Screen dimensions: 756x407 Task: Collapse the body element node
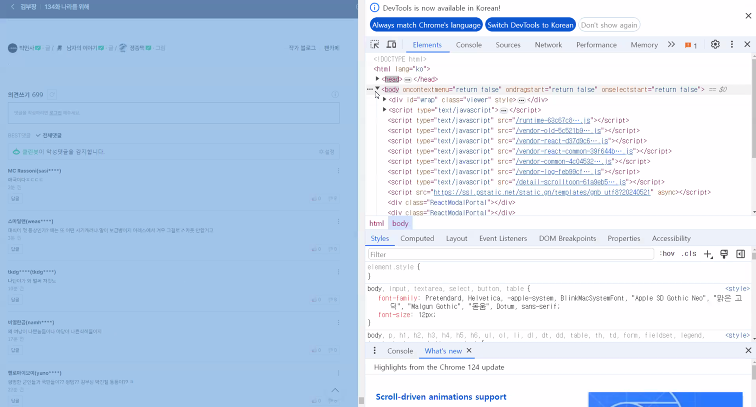coord(378,89)
